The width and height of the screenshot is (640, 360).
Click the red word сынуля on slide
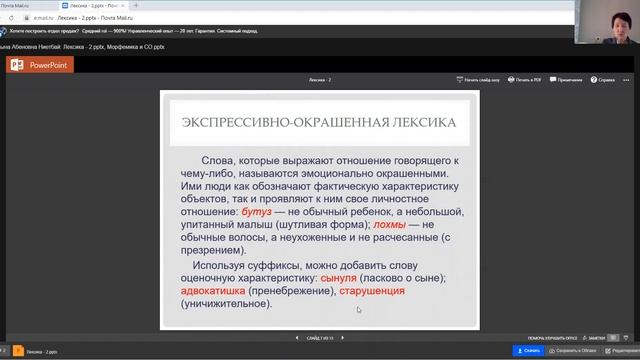pyautogui.click(x=338, y=278)
